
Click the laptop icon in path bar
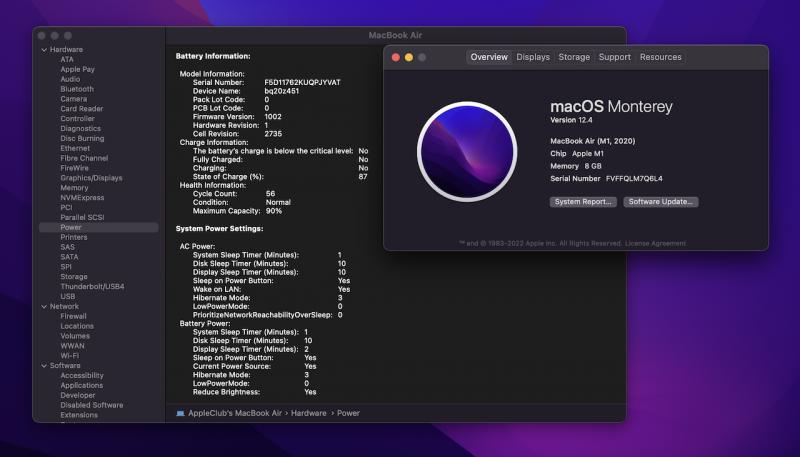point(180,413)
